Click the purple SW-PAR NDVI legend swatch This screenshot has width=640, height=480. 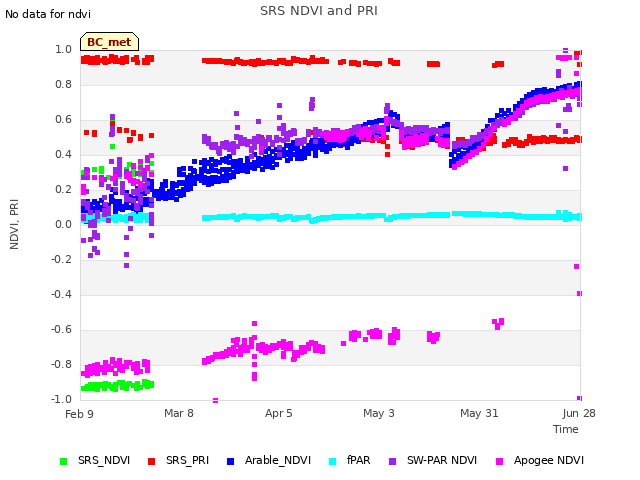pos(392,462)
